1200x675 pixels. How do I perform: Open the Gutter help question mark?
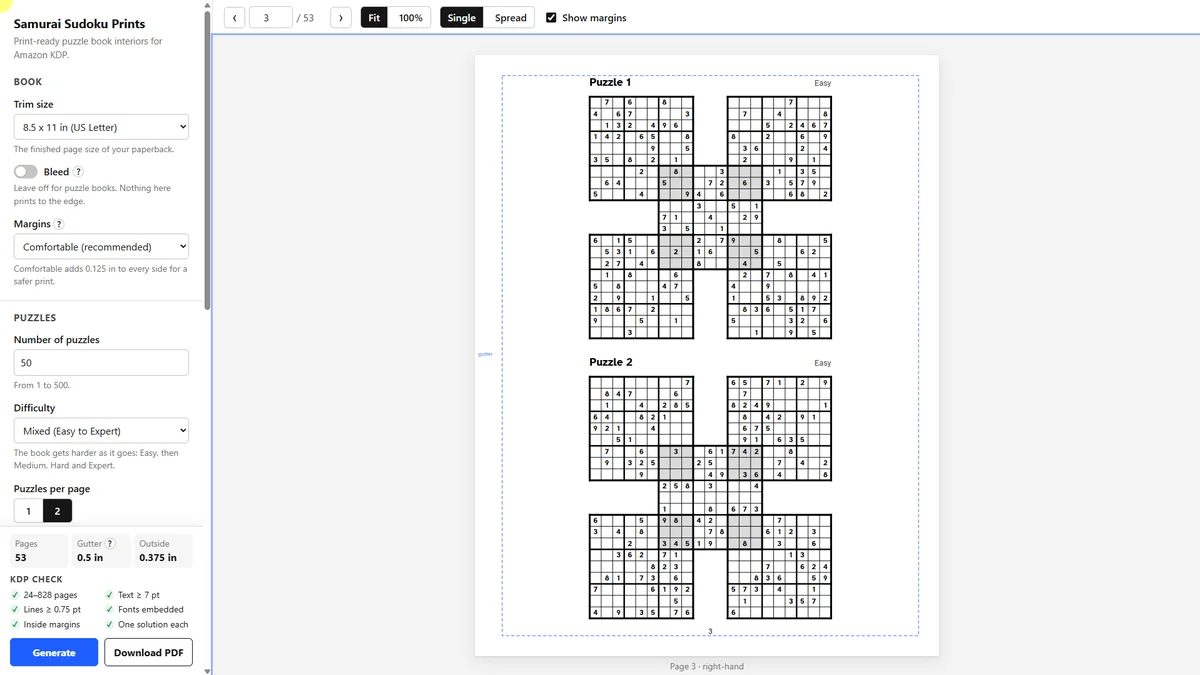pyautogui.click(x=111, y=544)
